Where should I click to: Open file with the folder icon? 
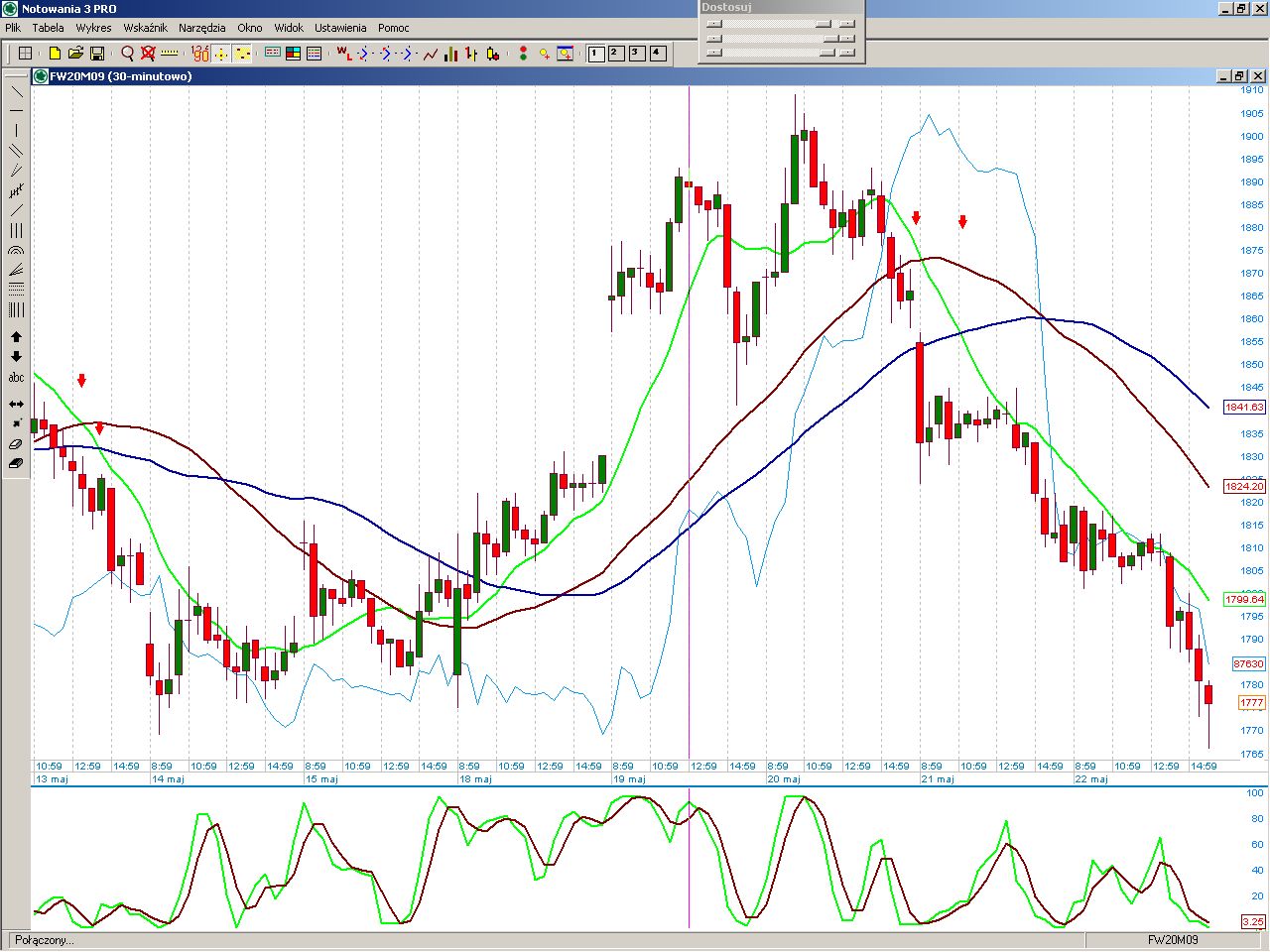(x=75, y=54)
